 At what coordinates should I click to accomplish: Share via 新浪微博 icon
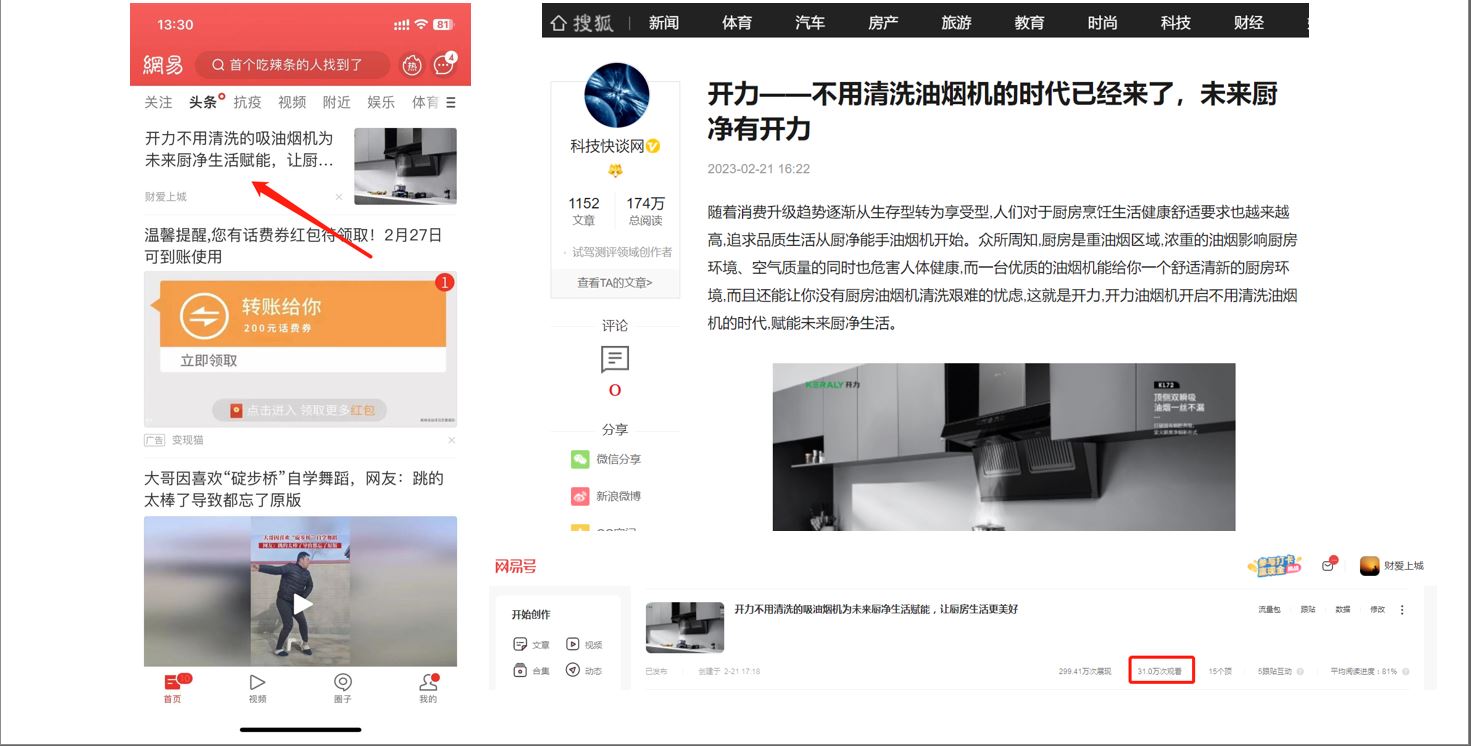pyautogui.click(x=581, y=496)
